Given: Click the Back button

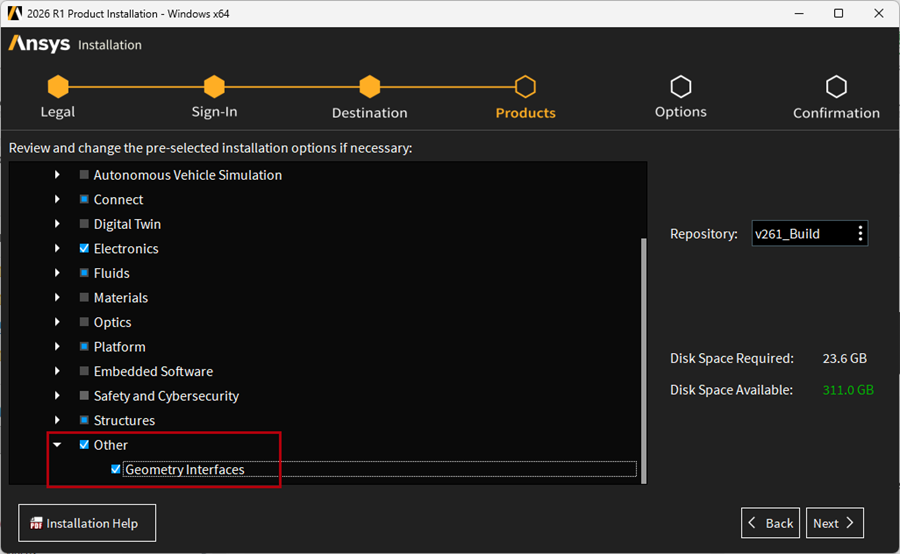Looking at the screenshot, I should coord(770,523).
